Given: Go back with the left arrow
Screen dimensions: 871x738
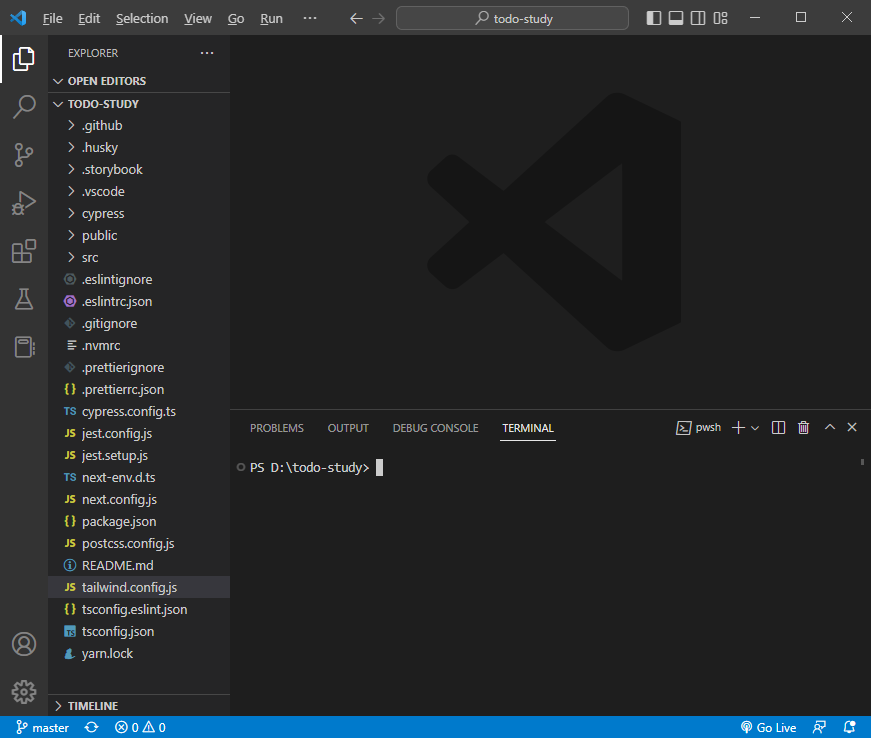Looking at the screenshot, I should (x=356, y=18).
